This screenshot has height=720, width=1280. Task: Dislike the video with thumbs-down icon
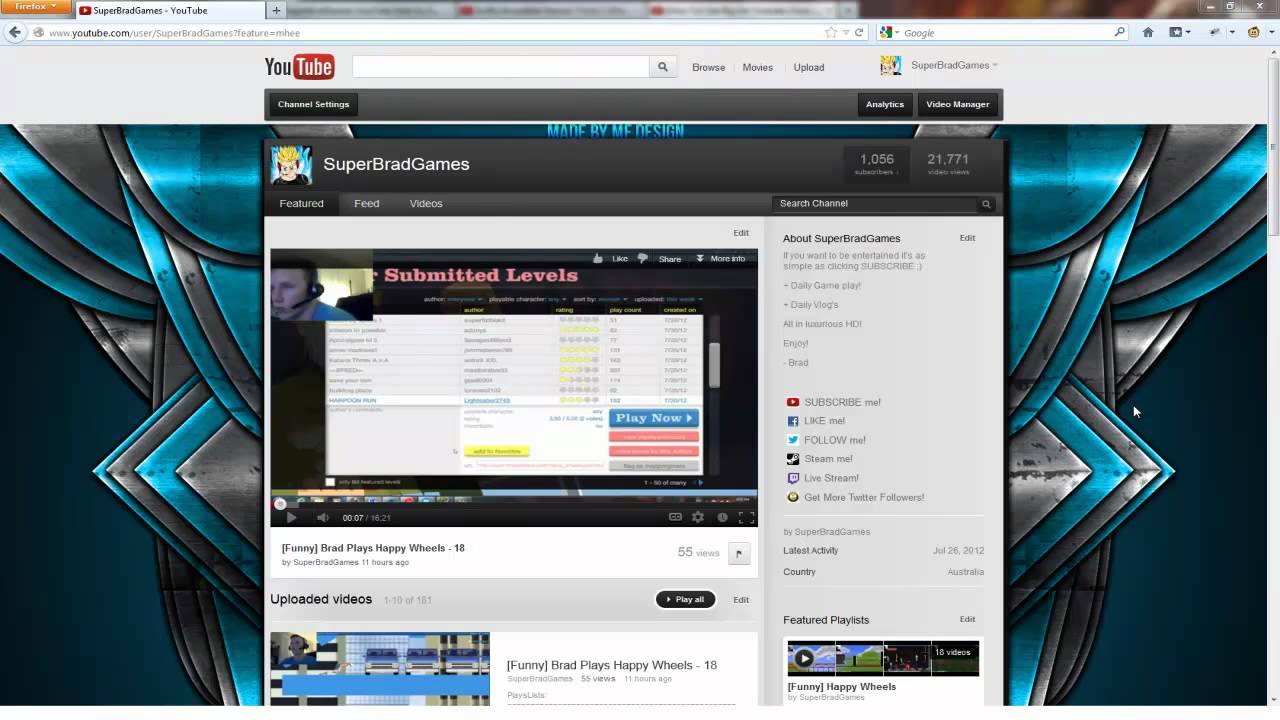(642, 258)
